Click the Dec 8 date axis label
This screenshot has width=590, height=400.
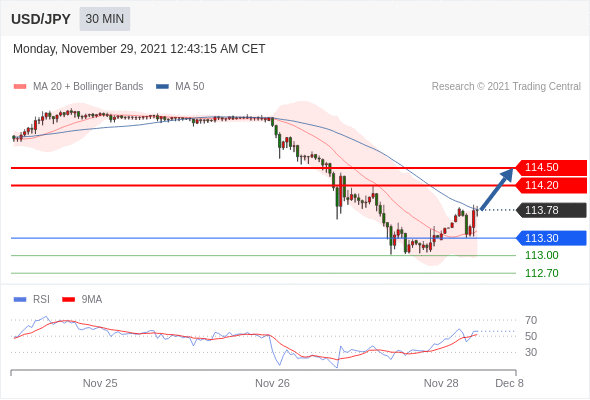[509, 383]
